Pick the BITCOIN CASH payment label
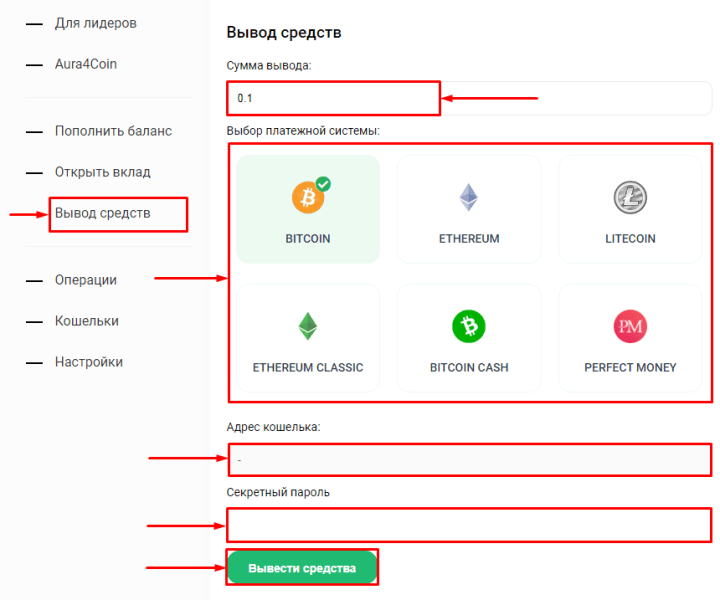720x600 pixels. coord(468,367)
